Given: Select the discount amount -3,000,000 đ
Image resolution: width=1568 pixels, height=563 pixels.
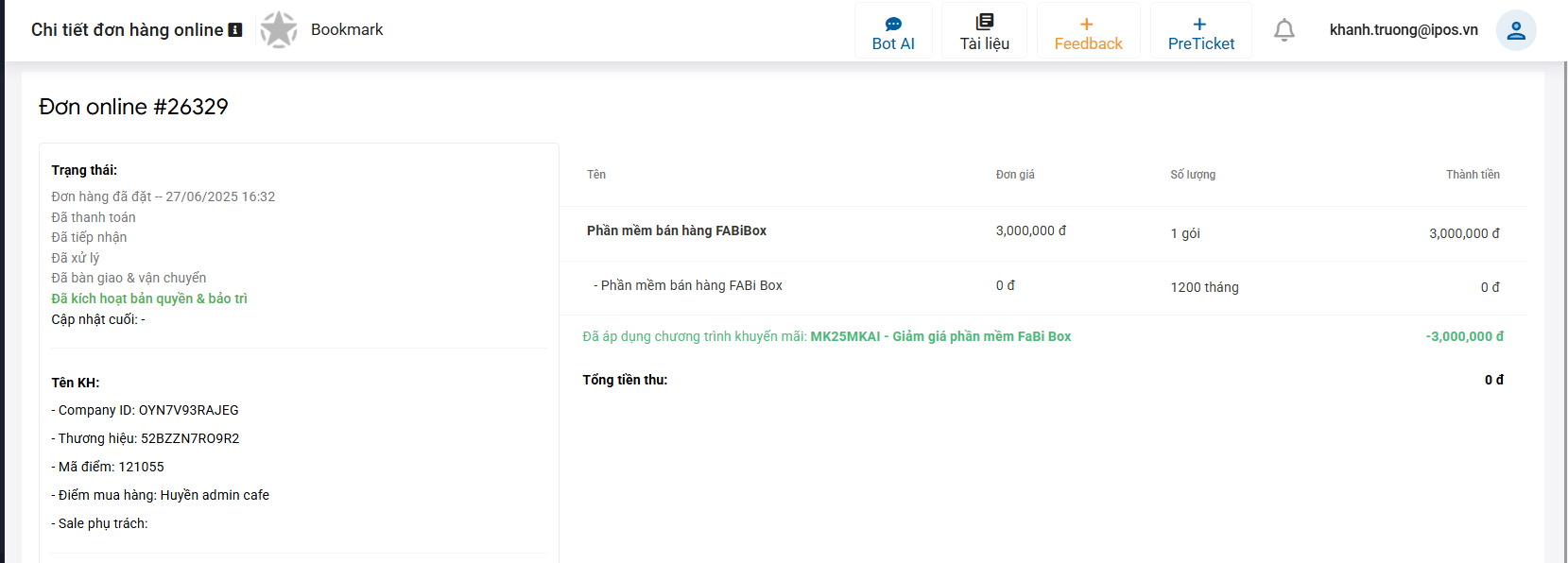Looking at the screenshot, I should tap(1464, 336).
